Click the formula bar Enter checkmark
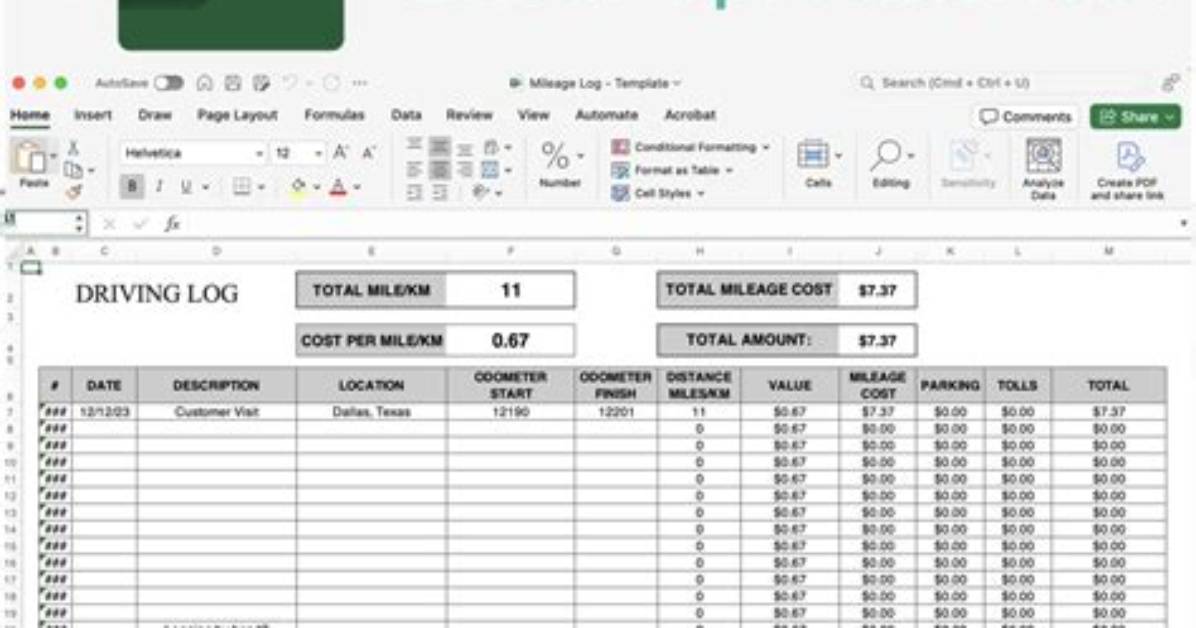This screenshot has width=1196, height=628. [x=140, y=224]
